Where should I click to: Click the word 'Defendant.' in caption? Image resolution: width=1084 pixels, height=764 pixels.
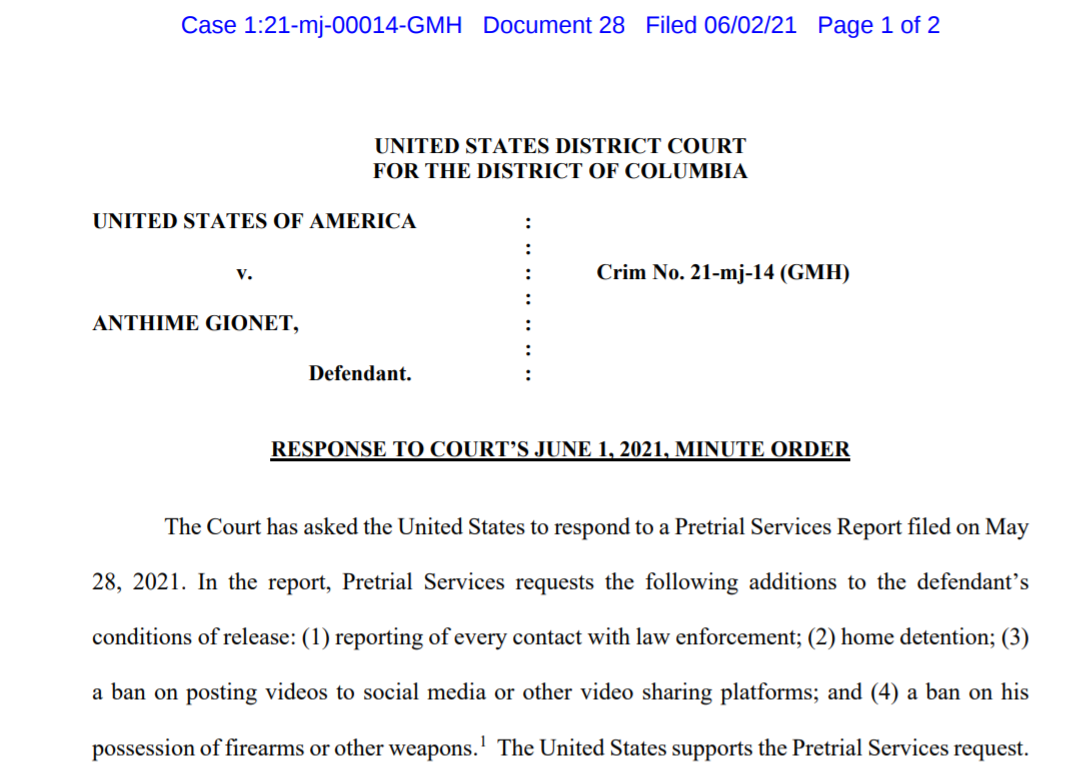pyautogui.click(x=359, y=373)
